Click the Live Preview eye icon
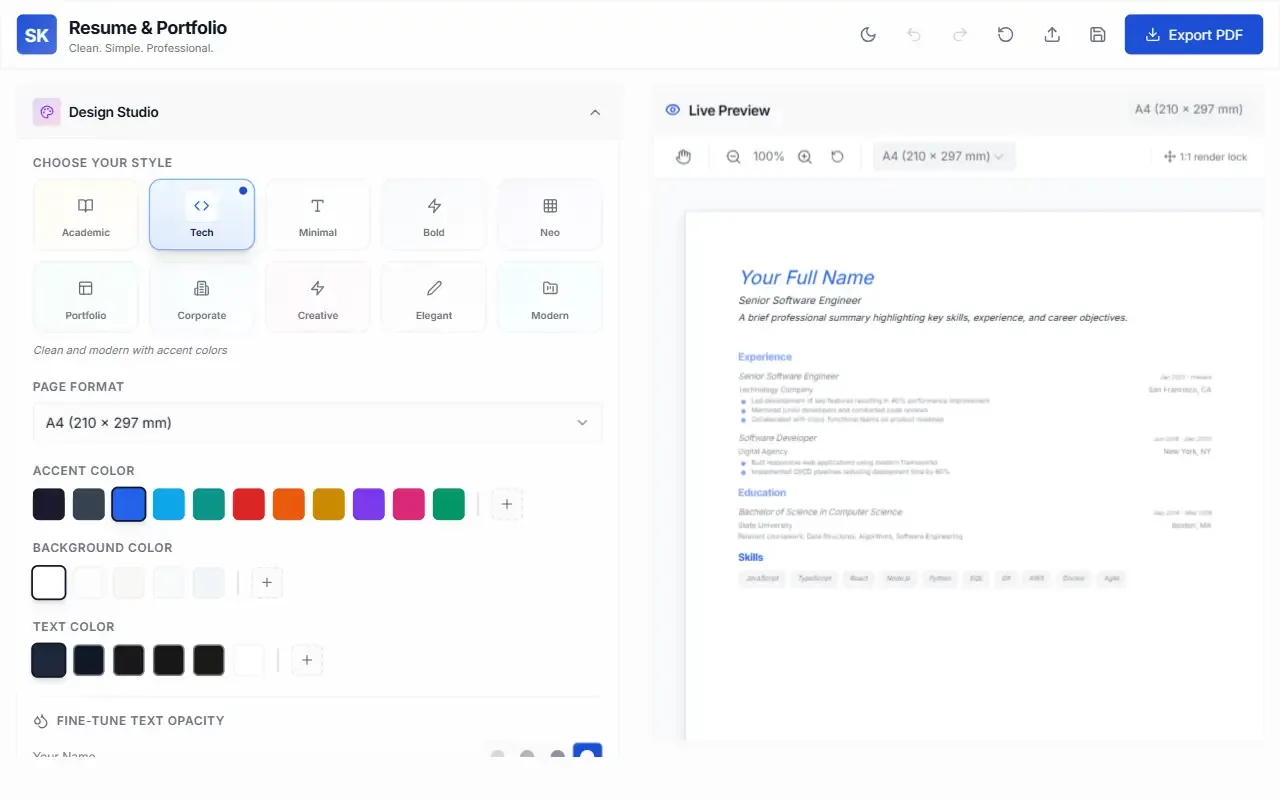Image resolution: width=1280 pixels, height=800 pixels. tap(673, 110)
